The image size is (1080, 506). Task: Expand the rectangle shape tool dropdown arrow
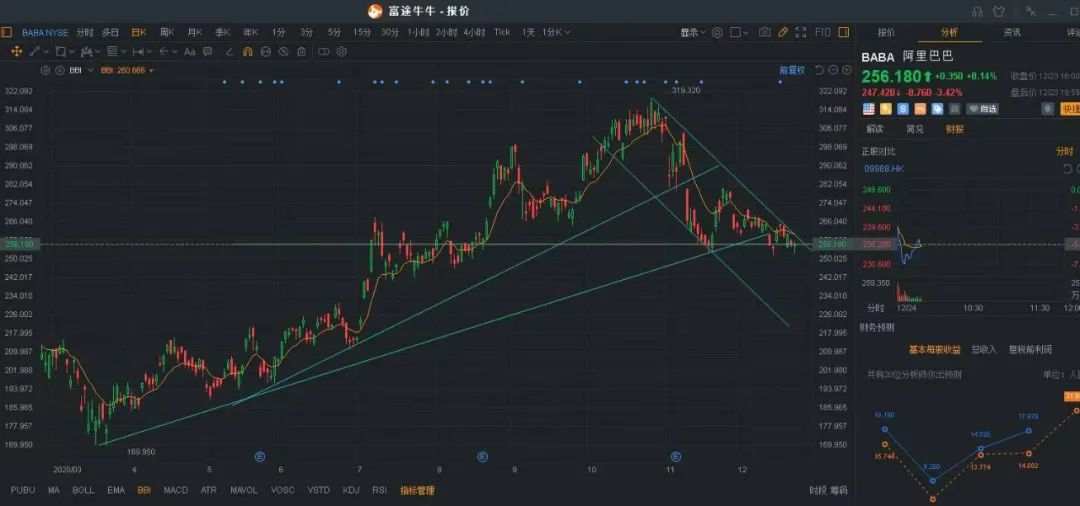(x=72, y=52)
